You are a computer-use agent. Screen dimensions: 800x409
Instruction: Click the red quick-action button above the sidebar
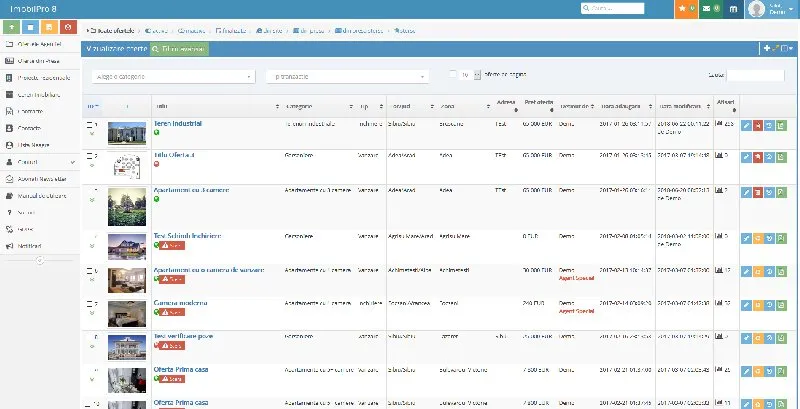pos(68,27)
